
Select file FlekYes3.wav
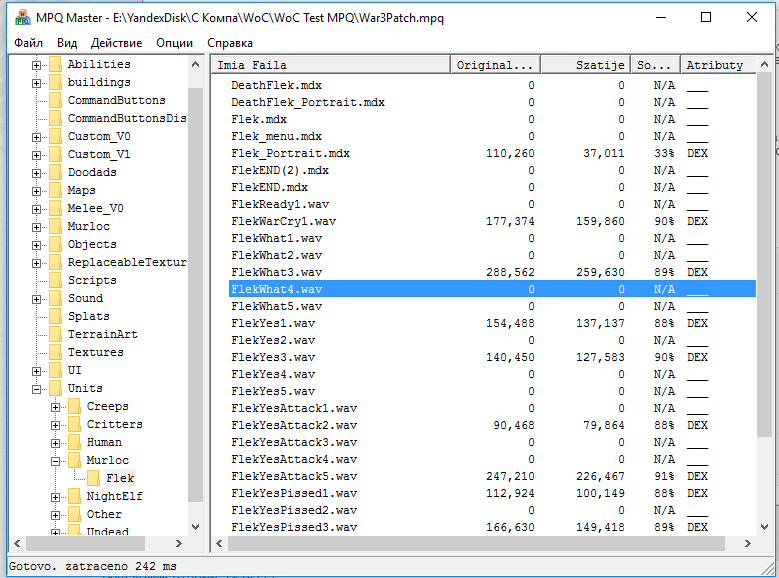(273, 357)
